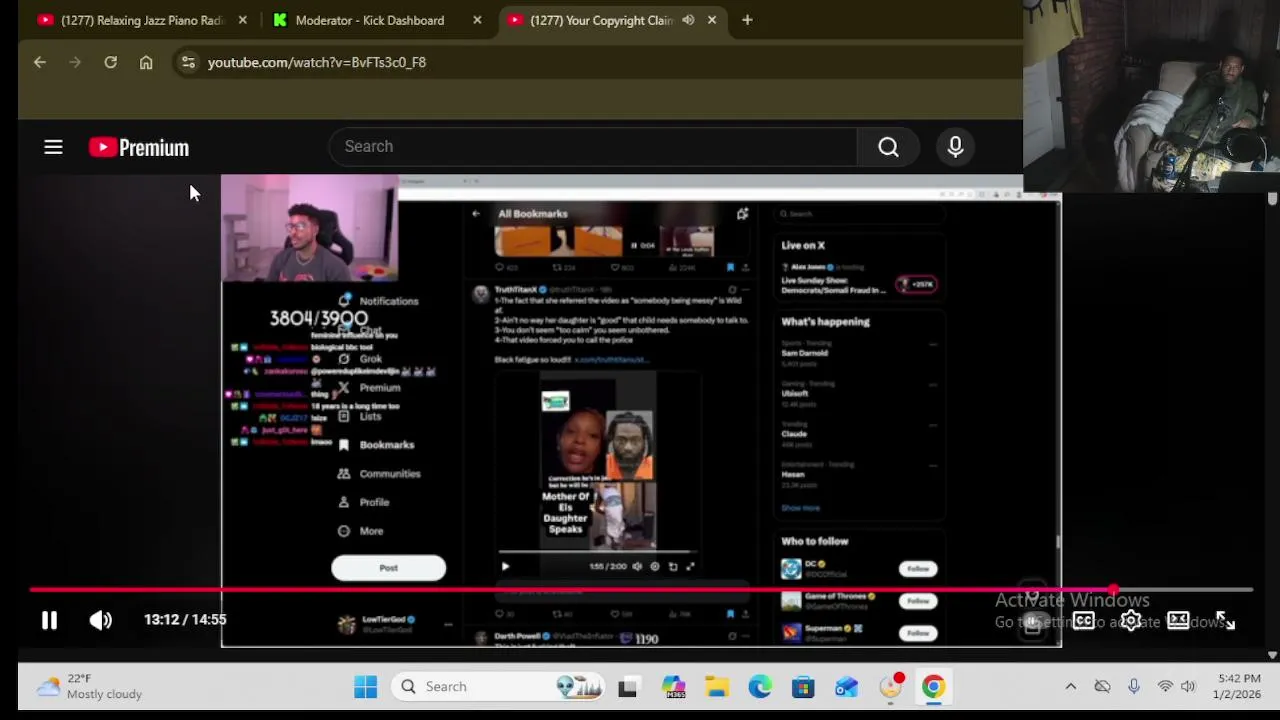Image resolution: width=1280 pixels, height=720 pixels.
Task: Expand the hidden system tray icons chevron
Action: click(x=1070, y=687)
